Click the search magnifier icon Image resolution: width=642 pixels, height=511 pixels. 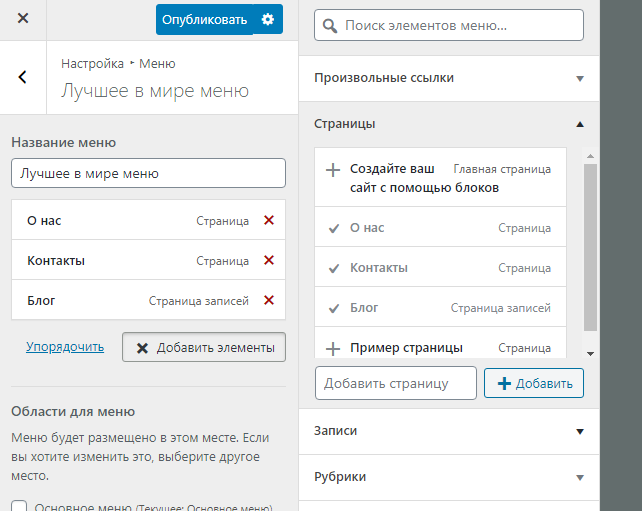pos(330,26)
